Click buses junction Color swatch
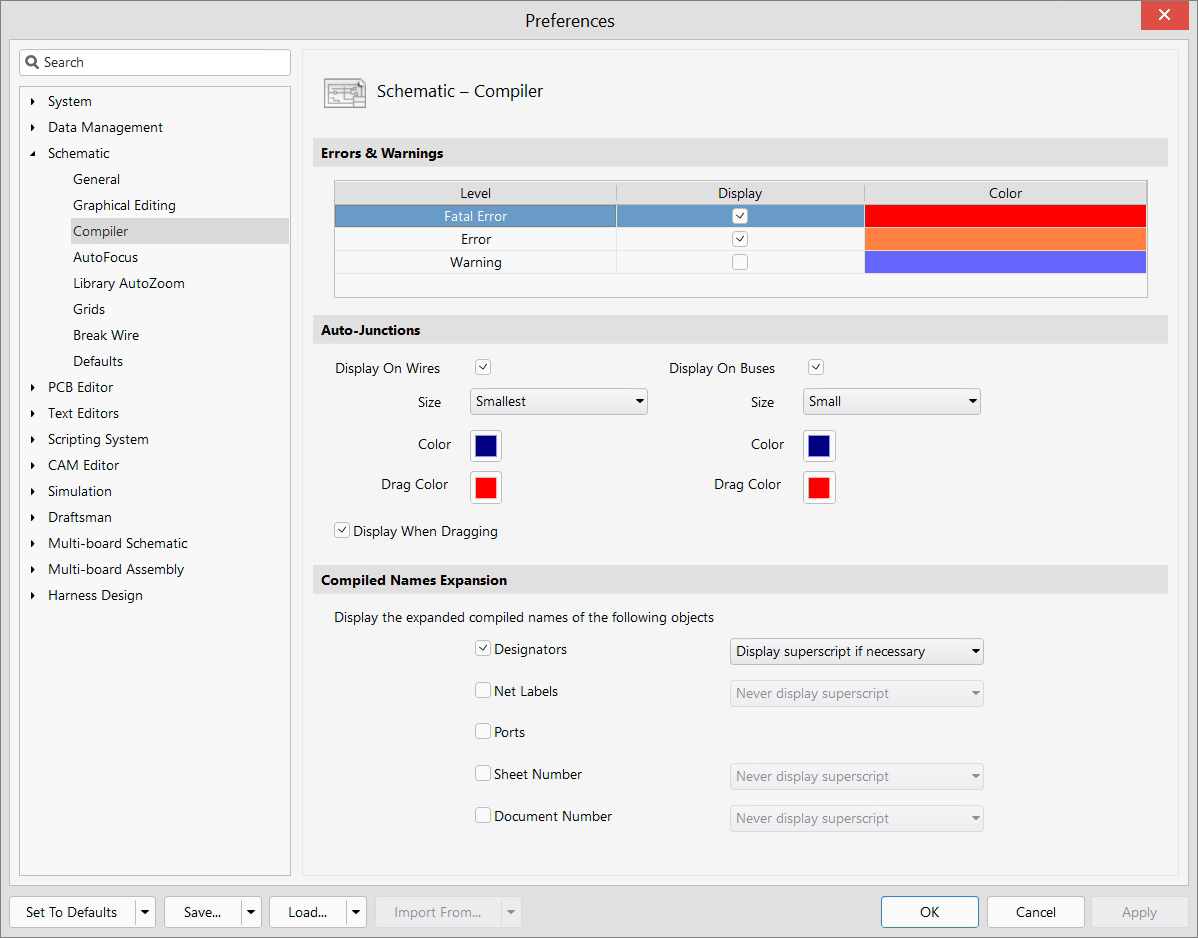The width and height of the screenshot is (1198, 938). point(819,445)
